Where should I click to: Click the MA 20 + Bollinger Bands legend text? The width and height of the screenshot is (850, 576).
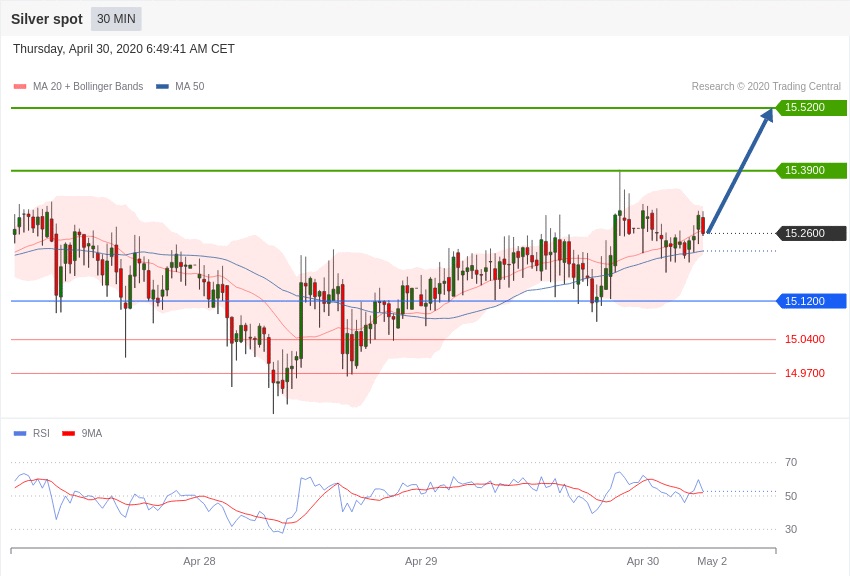pyautogui.click(x=88, y=87)
